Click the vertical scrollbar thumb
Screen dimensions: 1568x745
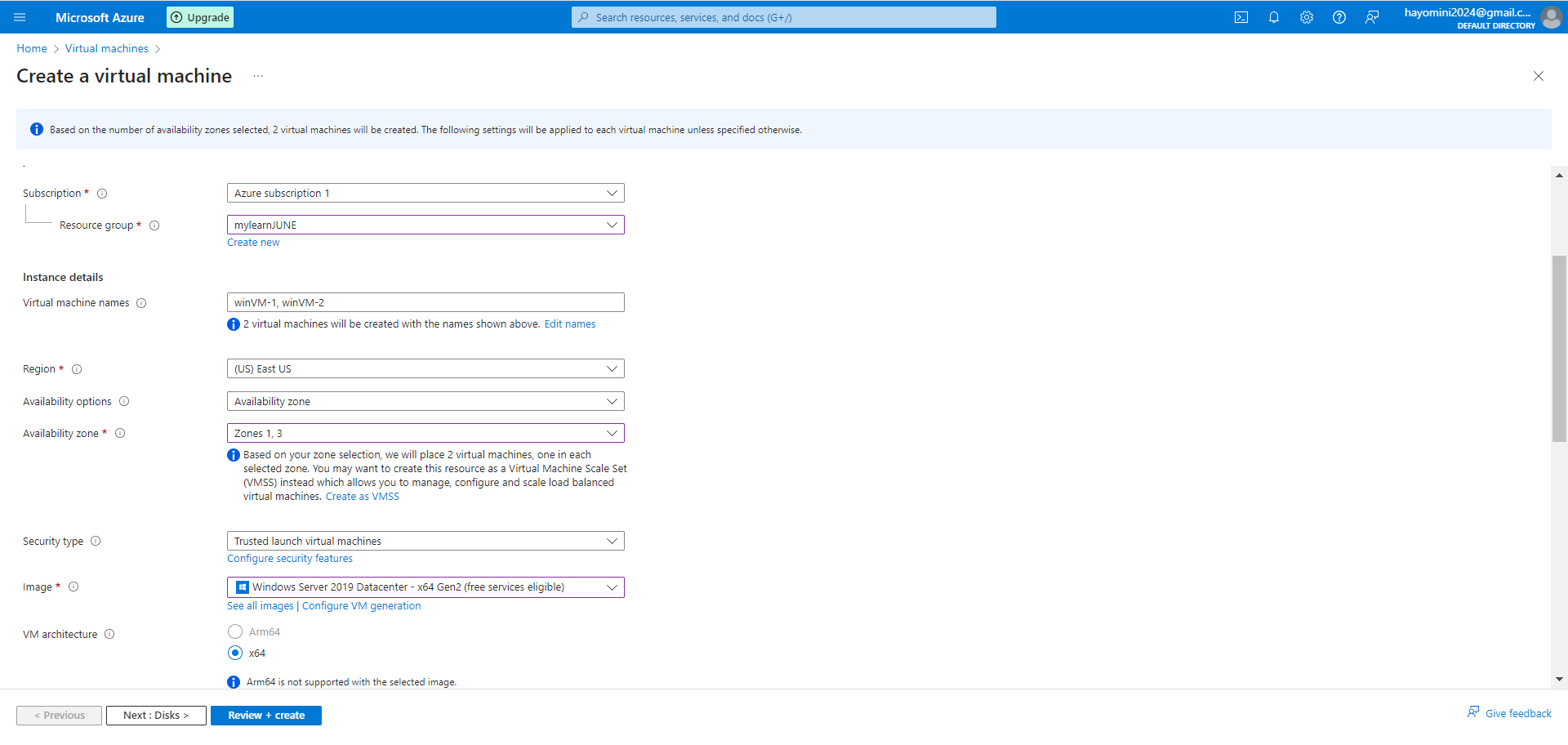(1560, 349)
